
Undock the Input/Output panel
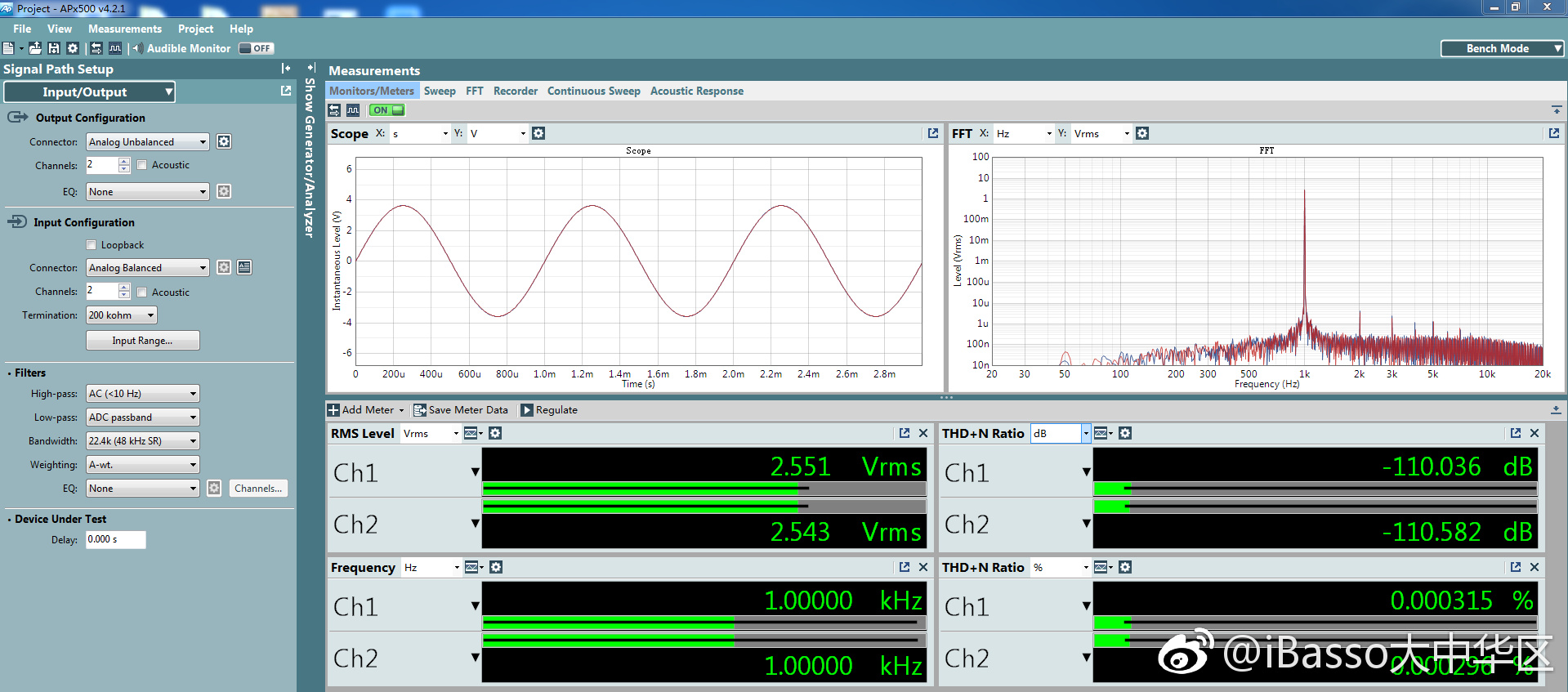286,91
